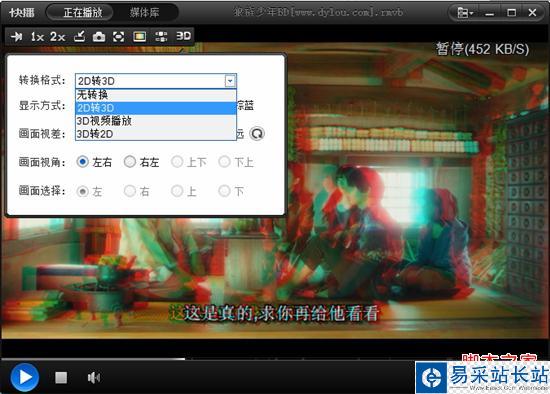Image resolution: width=550 pixels, height=394 pixels.
Task: Stop playback with the square button
Action: pyautogui.click(x=61, y=378)
